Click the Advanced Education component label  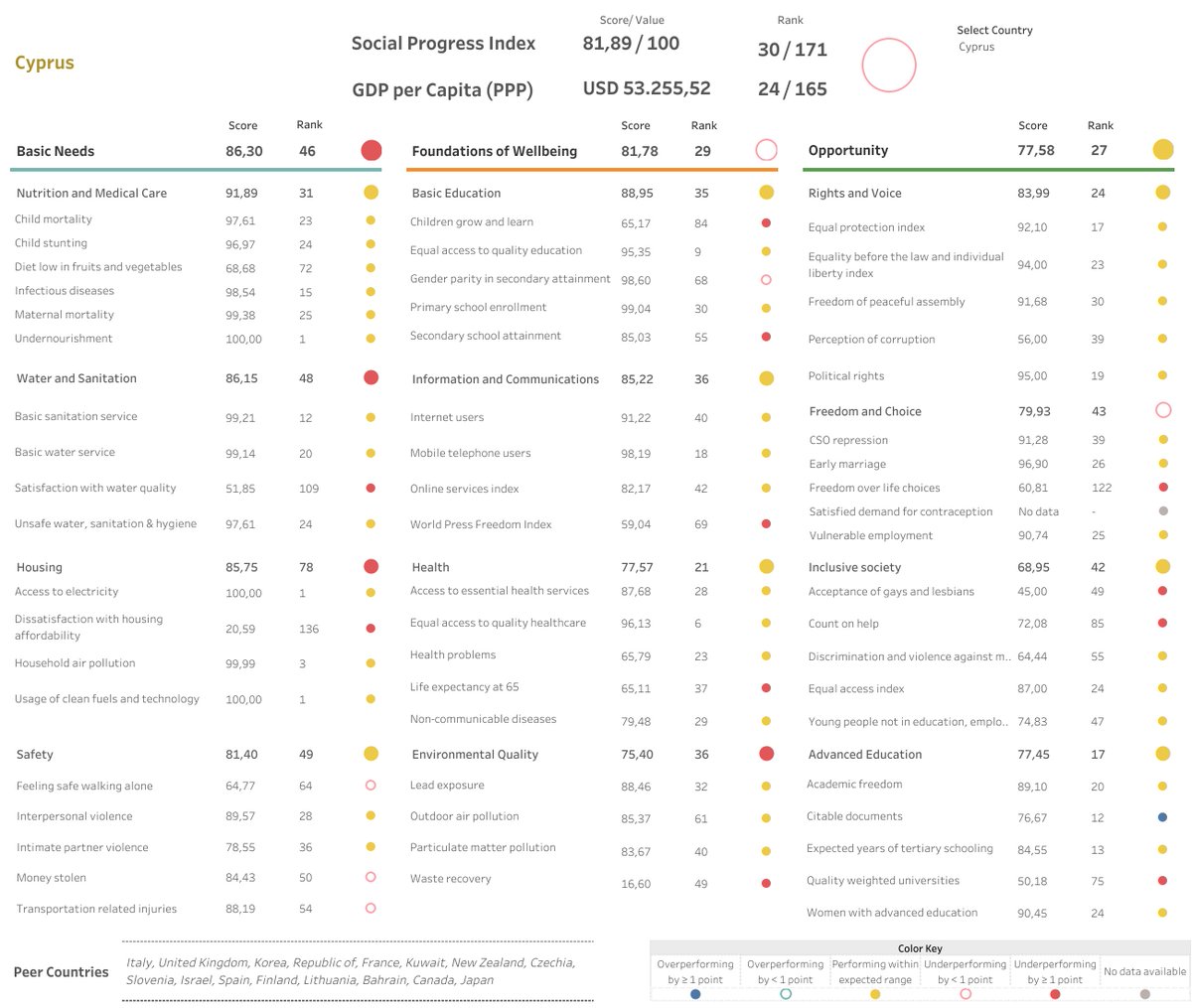pos(865,755)
